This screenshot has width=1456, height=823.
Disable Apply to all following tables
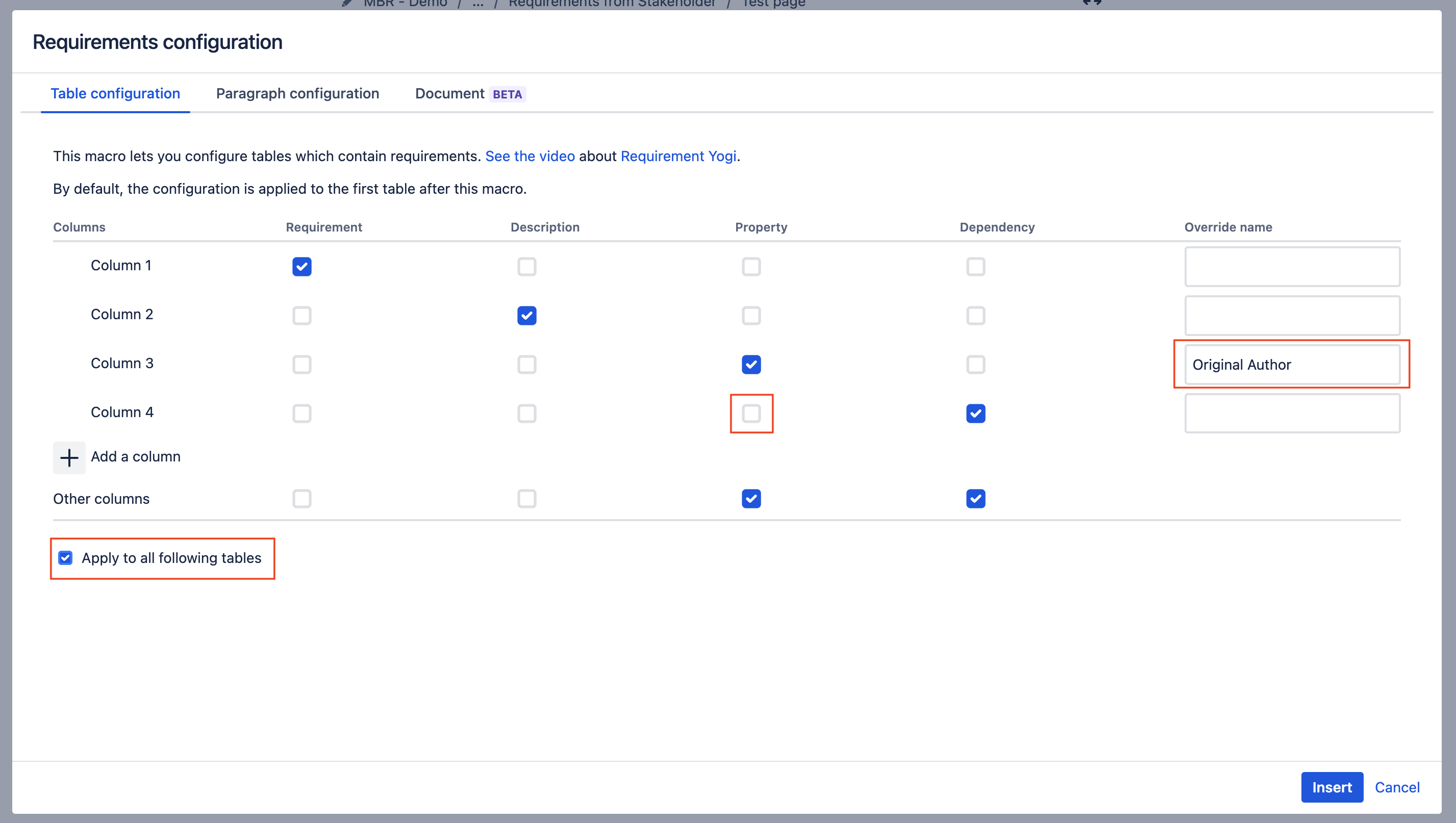pyautogui.click(x=66, y=558)
